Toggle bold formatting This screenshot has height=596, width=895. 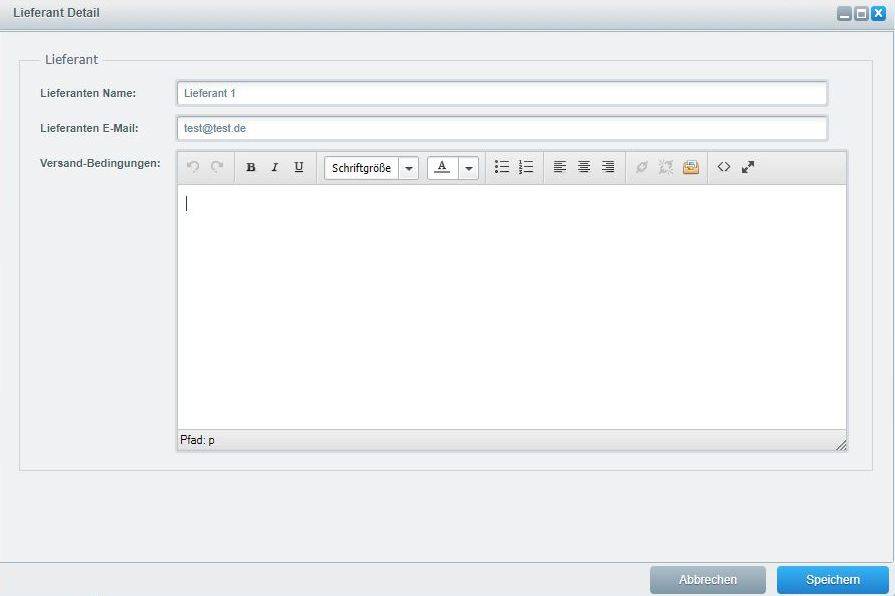point(251,167)
